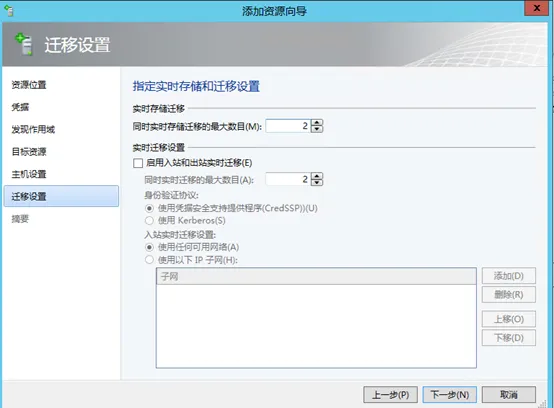Click the server icon beside 迁移设置 header

[24, 45]
